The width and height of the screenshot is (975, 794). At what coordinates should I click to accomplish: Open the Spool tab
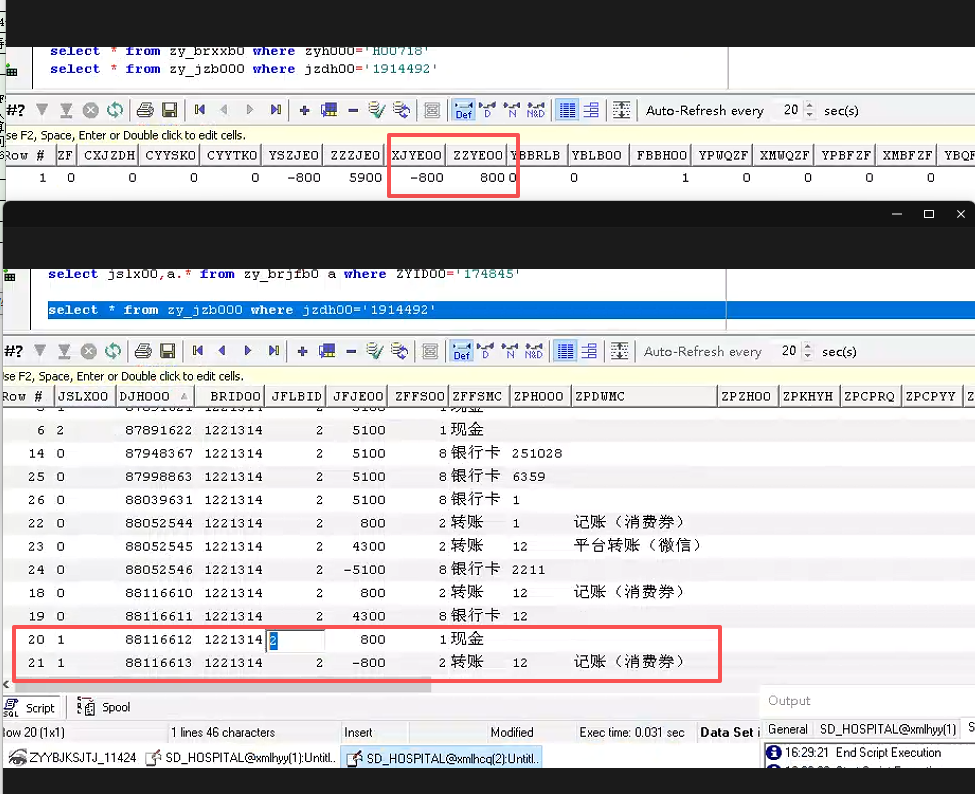(104, 708)
